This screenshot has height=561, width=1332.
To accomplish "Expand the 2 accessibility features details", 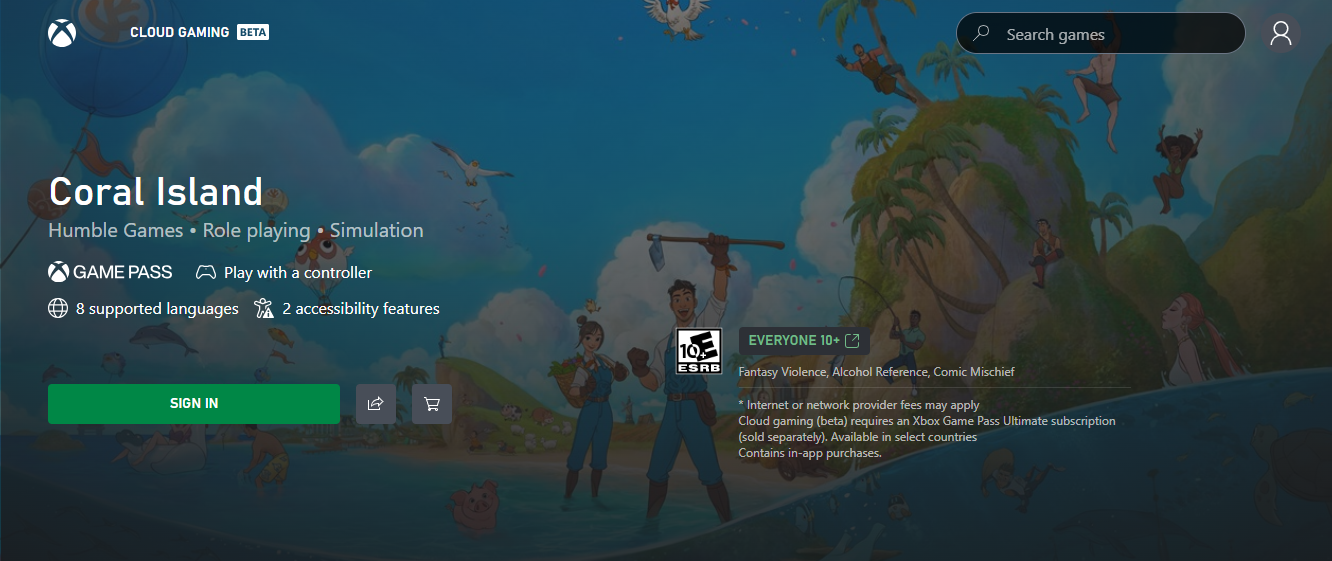I will tap(360, 309).
